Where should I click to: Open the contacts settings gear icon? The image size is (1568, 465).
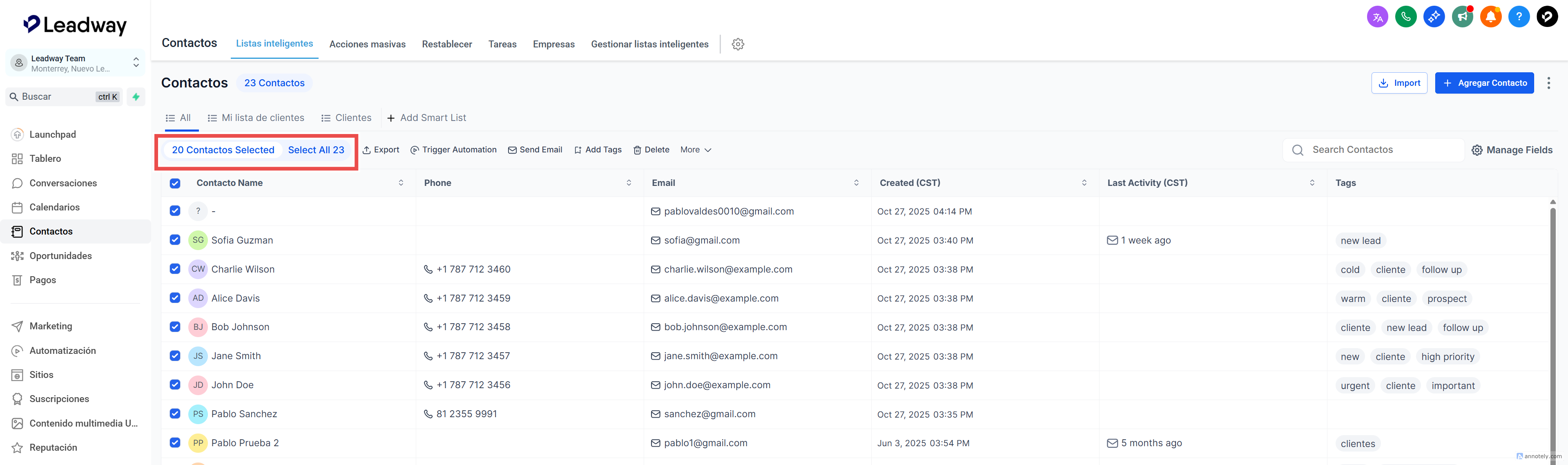coord(738,44)
